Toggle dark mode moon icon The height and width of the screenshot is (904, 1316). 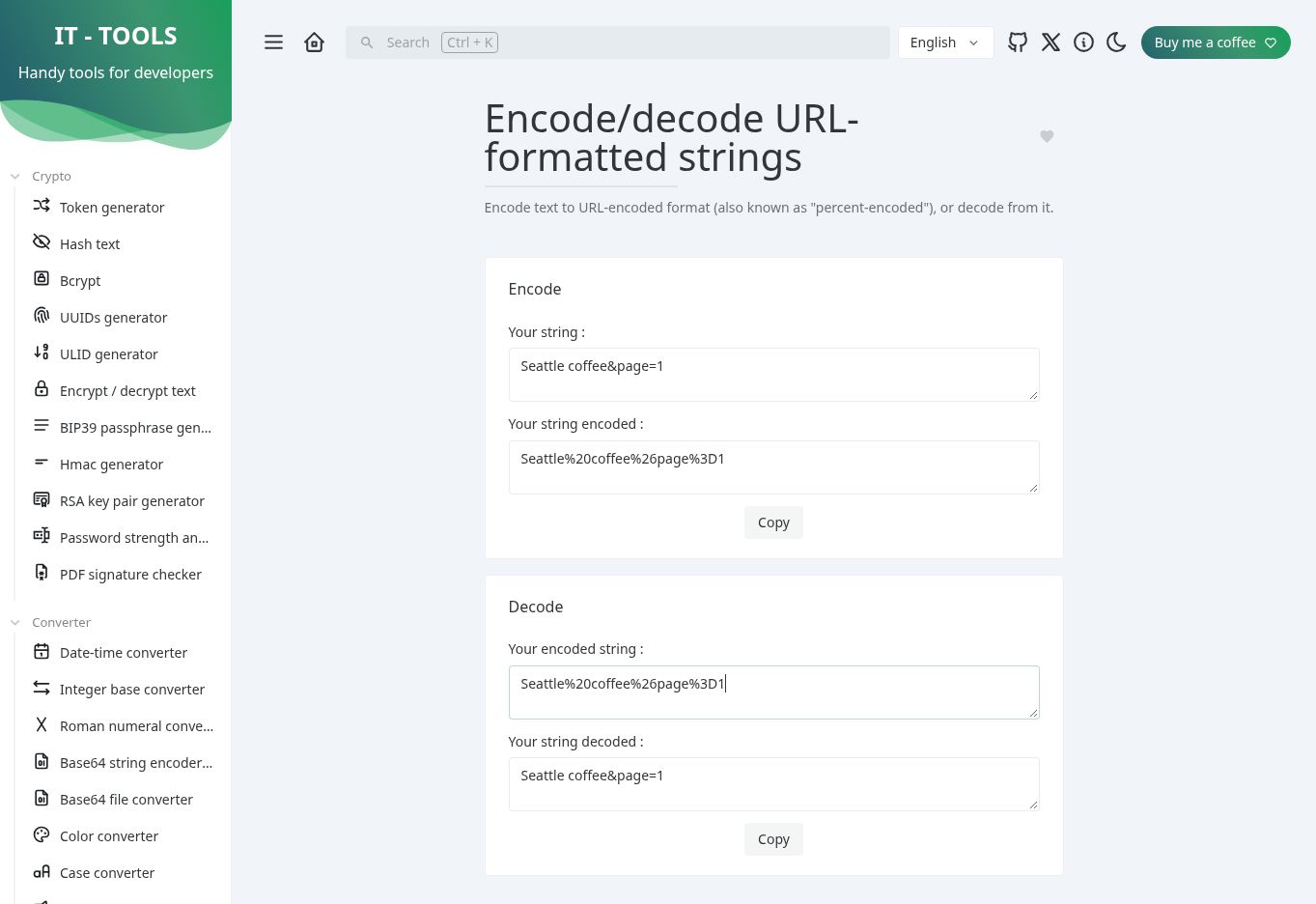1116,42
